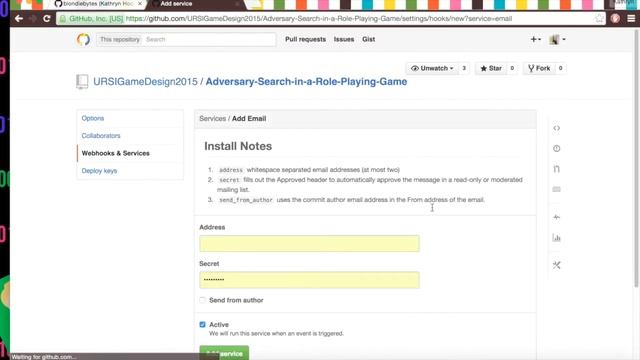Image resolution: width=640 pixels, height=360 pixels.
Task: Open the Pulse icon in right sidebar
Action: [556, 217]
